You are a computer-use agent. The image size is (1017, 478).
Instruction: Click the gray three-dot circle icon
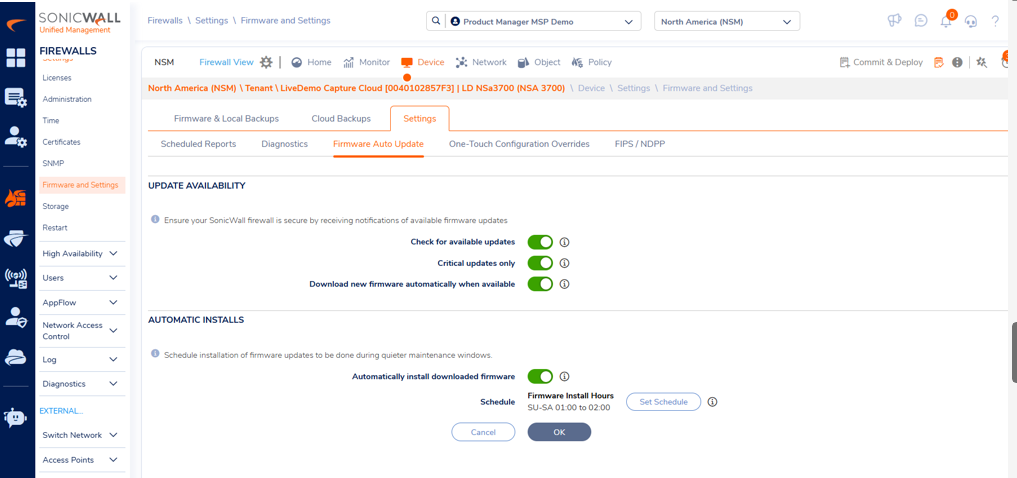(957, 62)
